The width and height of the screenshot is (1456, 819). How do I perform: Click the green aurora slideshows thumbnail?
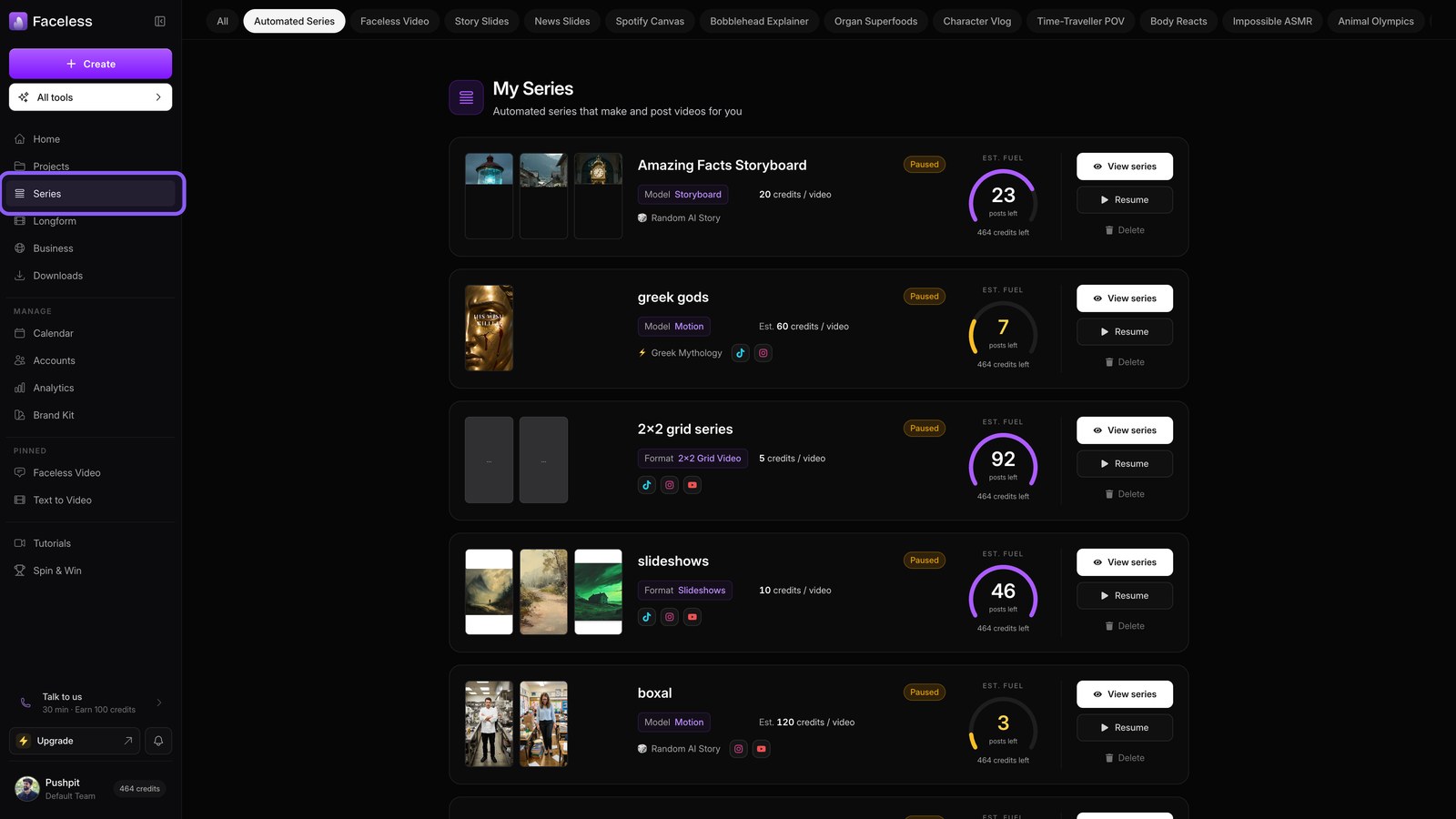click(598, 592)
